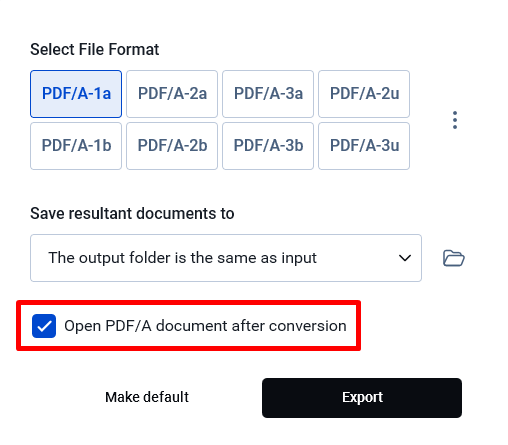Screen dimensions: 508x445
Task: Choose the PDF/A-2b option
Action: point(172,146)
